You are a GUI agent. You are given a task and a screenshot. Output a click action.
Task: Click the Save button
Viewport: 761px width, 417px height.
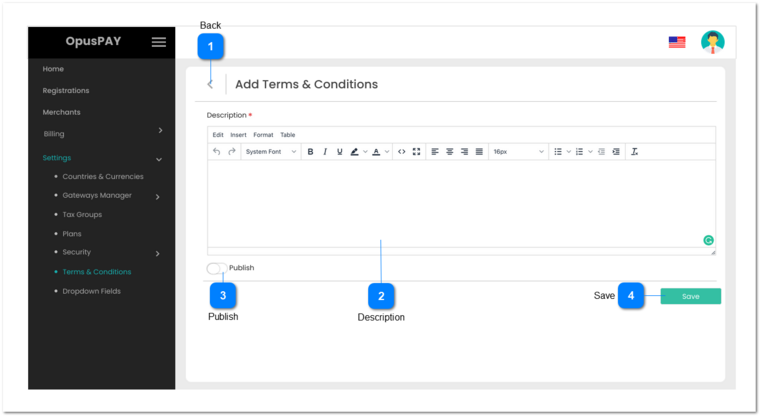(x=691, y=296)
